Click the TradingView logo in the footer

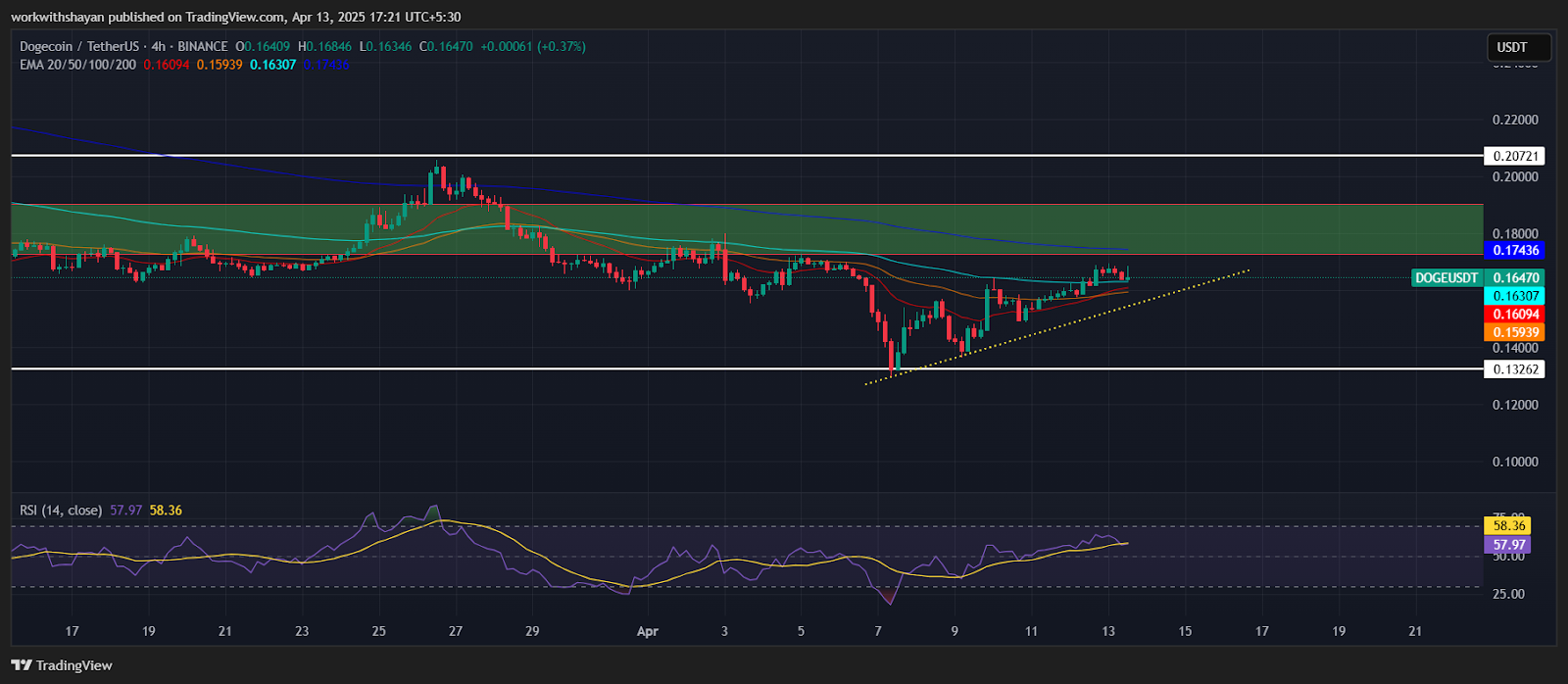[62, 665]
